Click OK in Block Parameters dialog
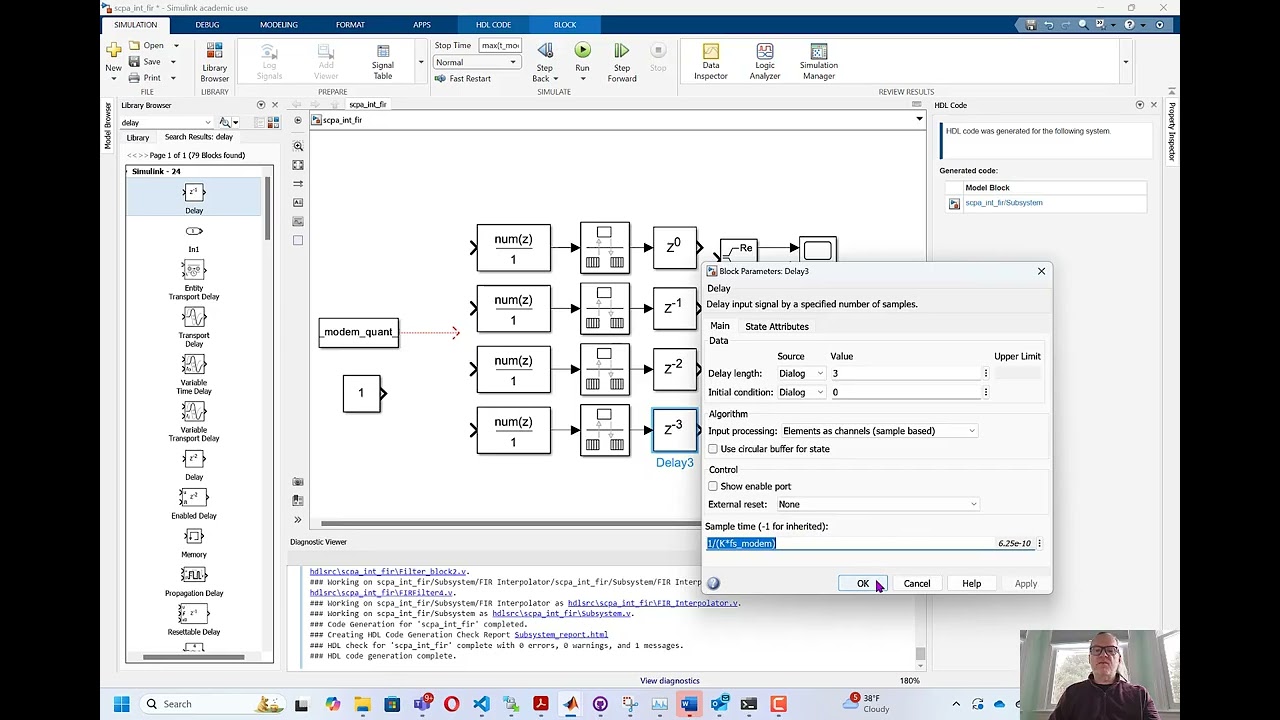 click(862, 583)
